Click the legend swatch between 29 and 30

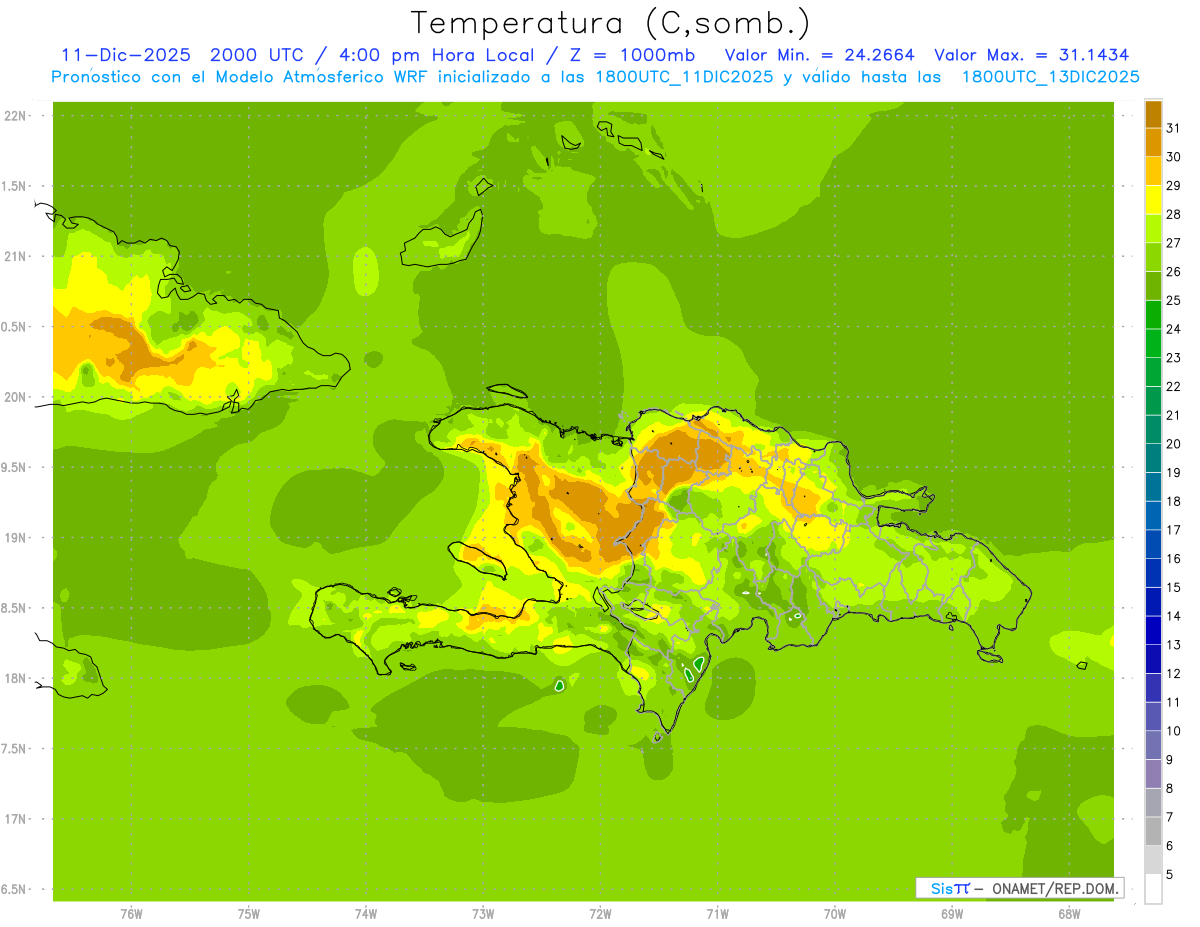pyautogui.click(x=1153, y=171)
